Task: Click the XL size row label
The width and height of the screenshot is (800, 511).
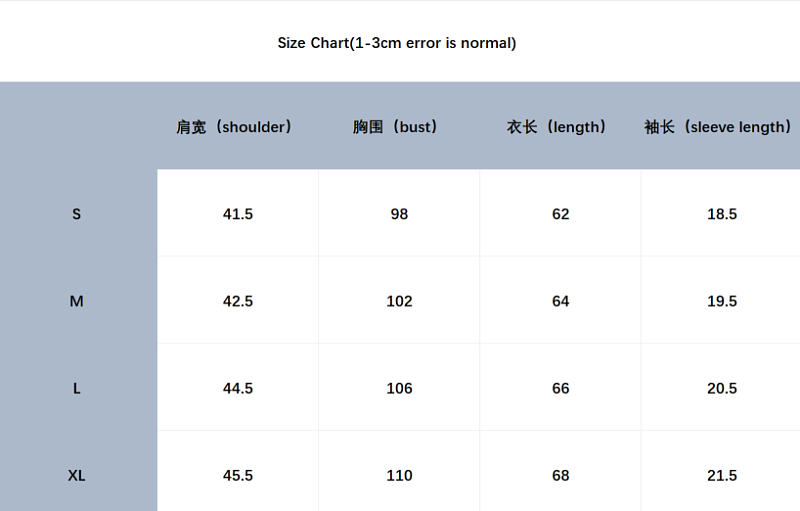Action: [x=77, y=476]
